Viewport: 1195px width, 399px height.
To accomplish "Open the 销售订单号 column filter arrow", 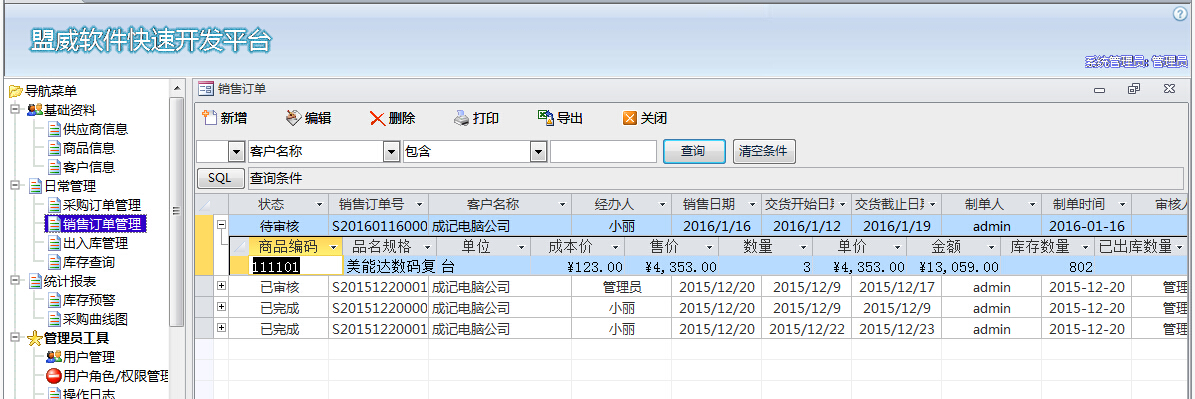I will point(419,205).
